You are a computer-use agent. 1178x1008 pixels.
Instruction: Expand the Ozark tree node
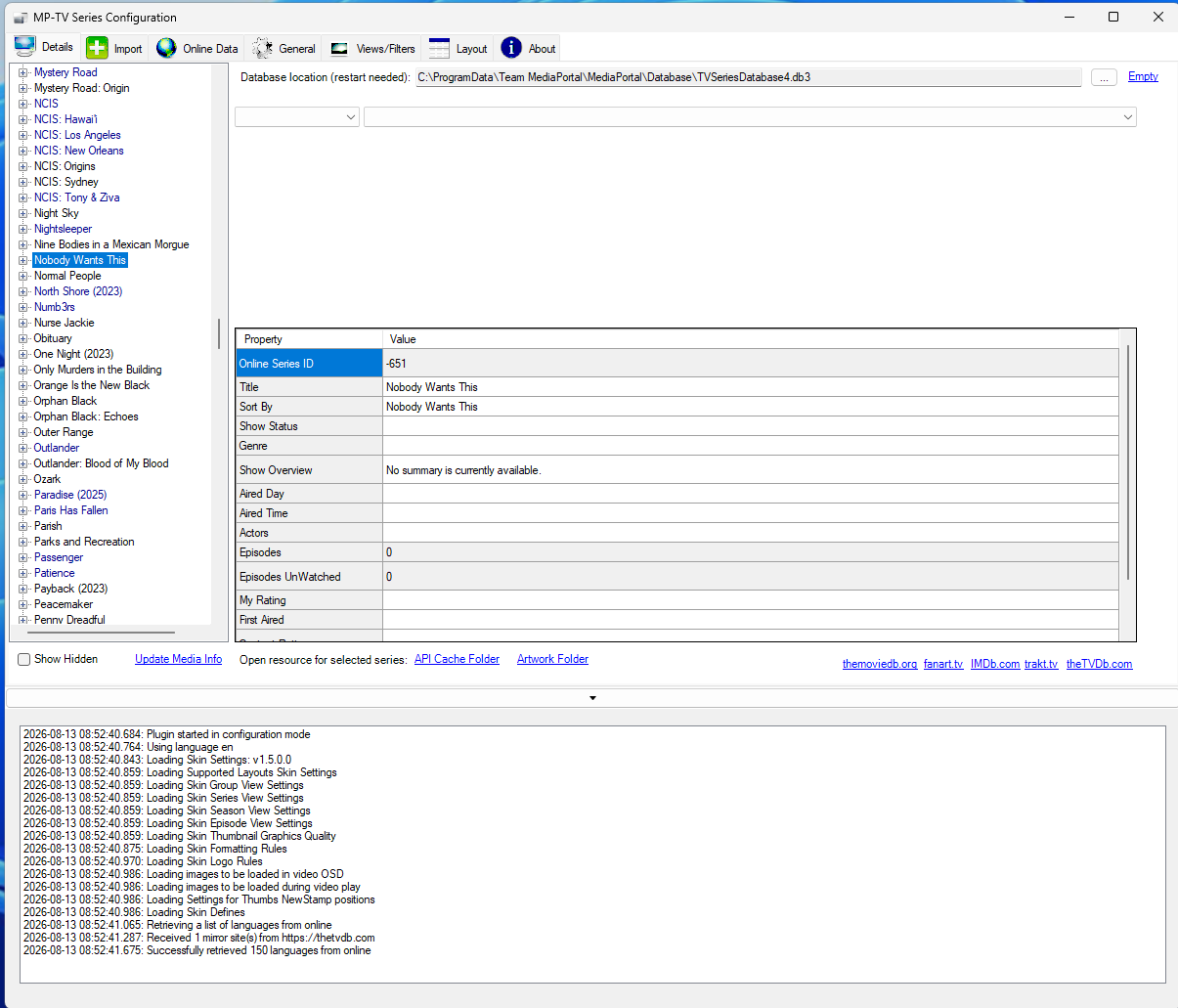click(23, 479)
